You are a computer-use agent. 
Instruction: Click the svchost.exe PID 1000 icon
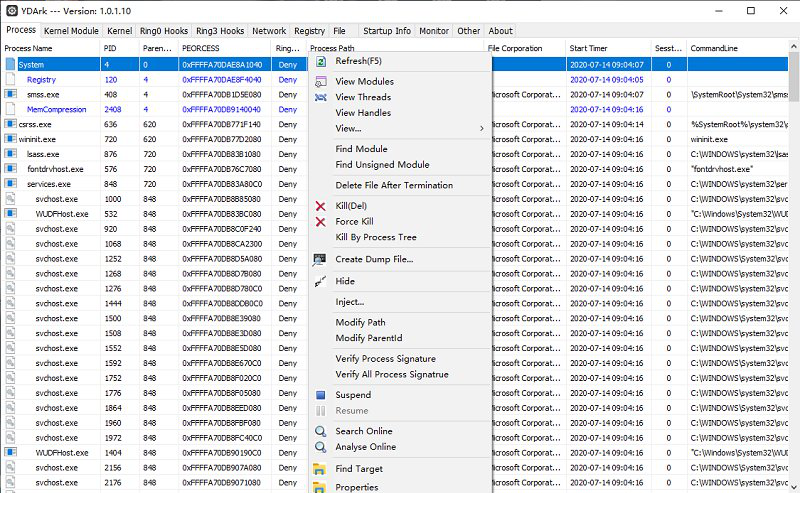click(x=10, y=198)
